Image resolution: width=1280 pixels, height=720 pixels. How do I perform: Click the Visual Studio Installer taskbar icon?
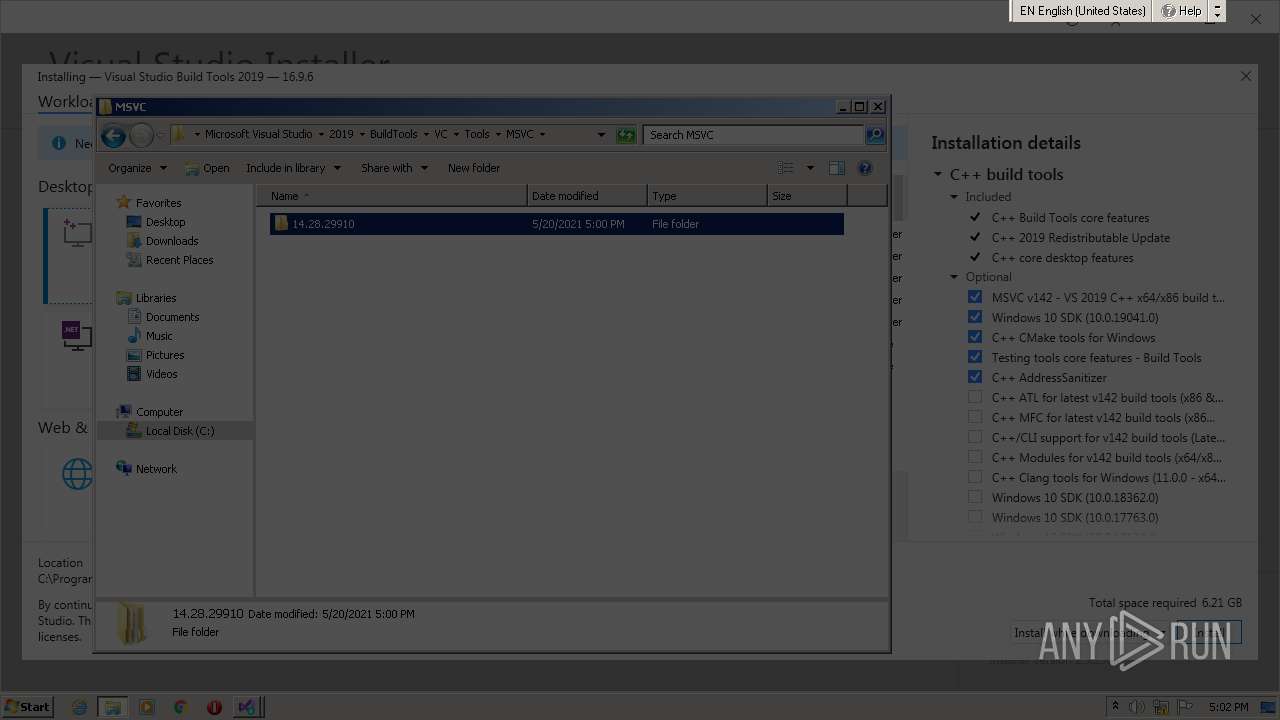pos(247,707)
